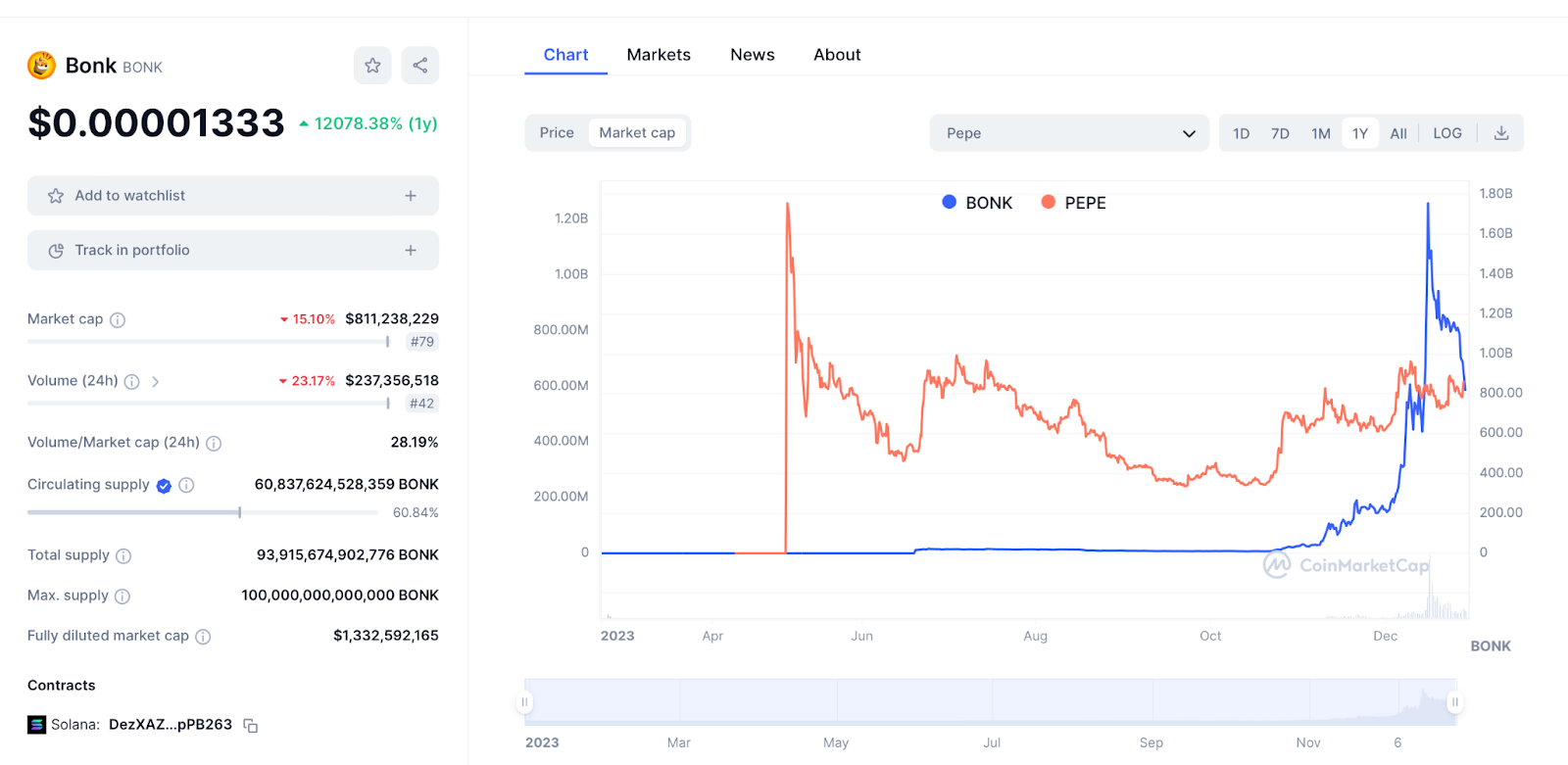This screenshot has width=1568, height=765.
Task: Click the $0.00001333 price value
Action: 156,123
